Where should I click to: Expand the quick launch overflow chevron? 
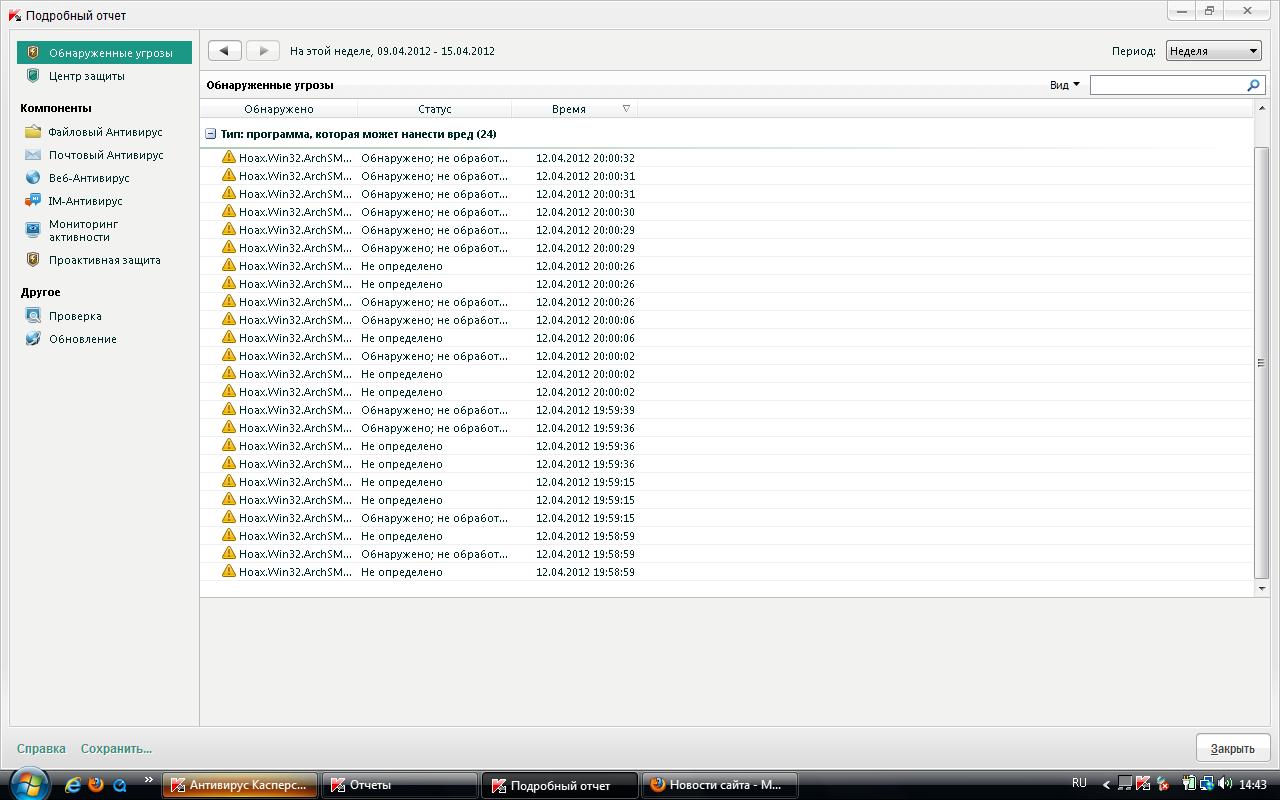pyautogui.click(x=149, y=780)
